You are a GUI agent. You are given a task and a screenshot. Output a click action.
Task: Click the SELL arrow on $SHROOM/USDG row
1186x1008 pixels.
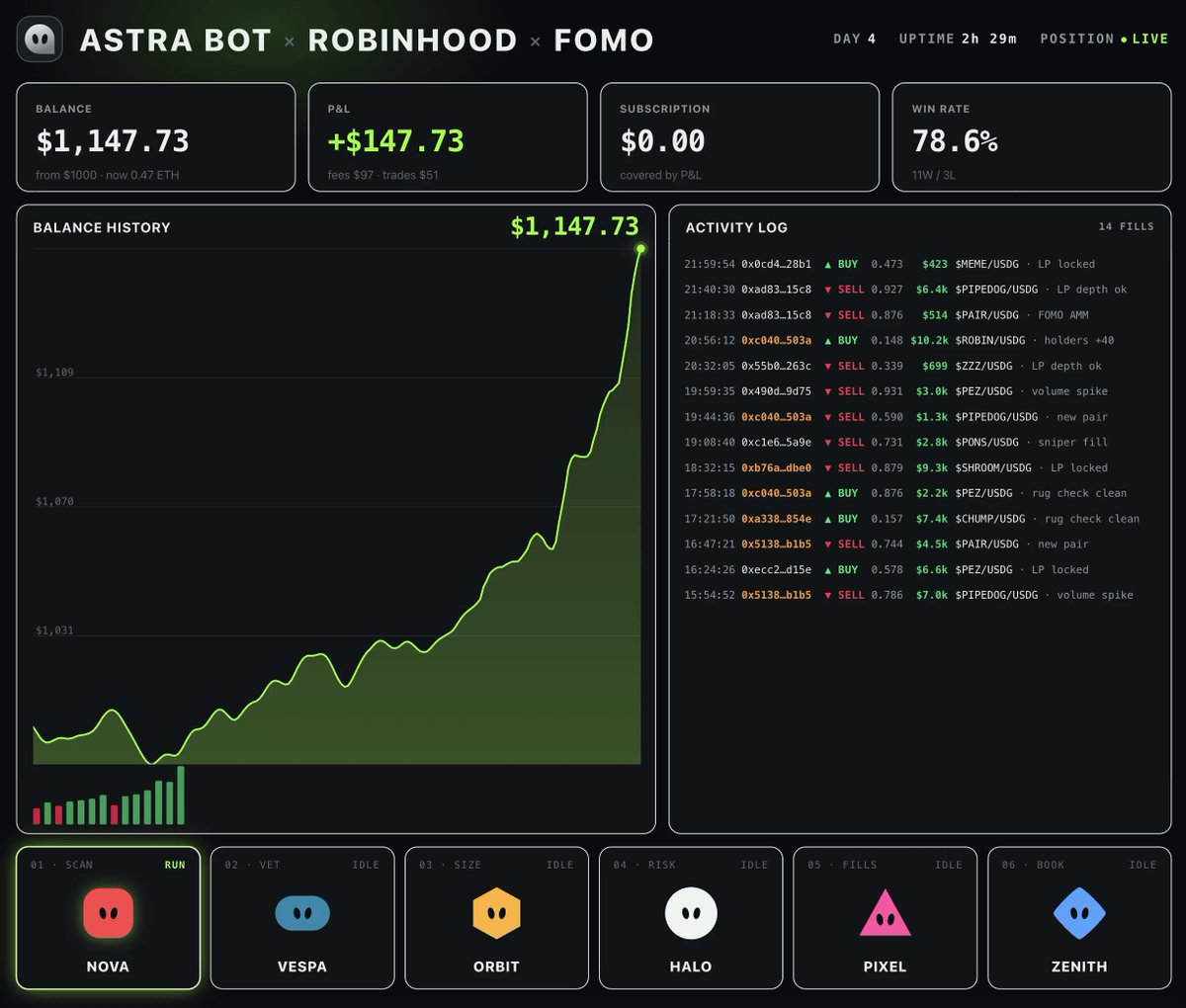click(x=828, y=468)
